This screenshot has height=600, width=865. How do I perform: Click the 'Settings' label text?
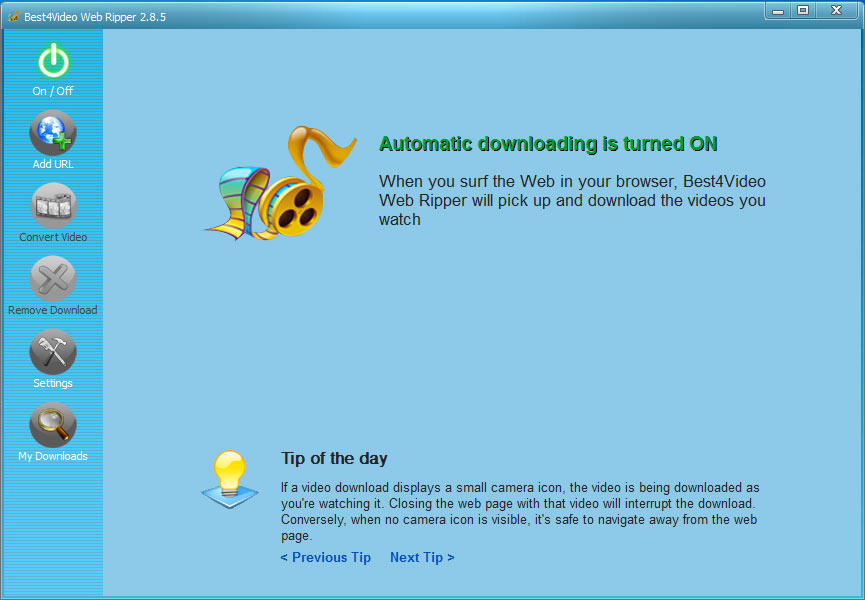click(53, 383)
